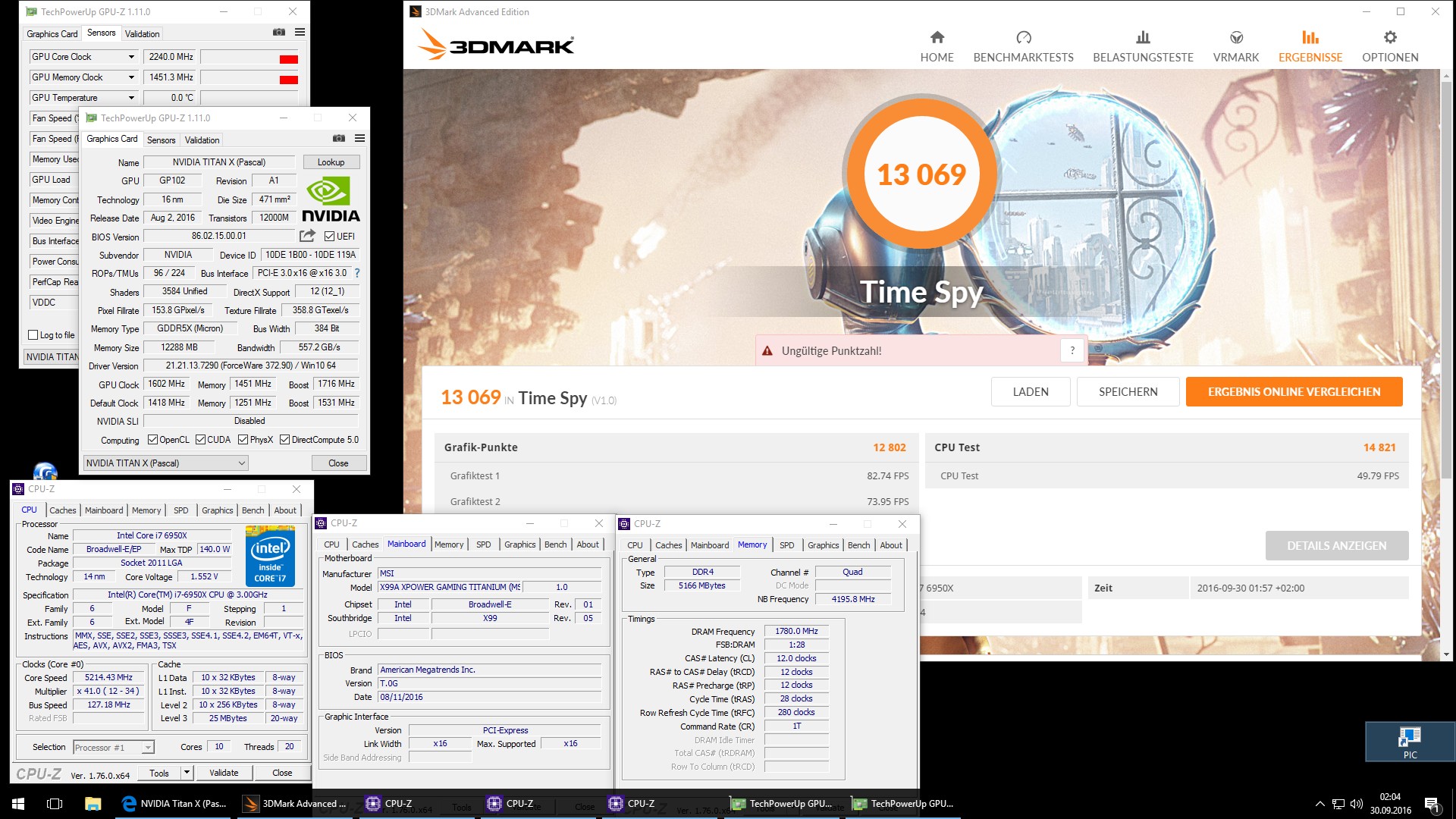Select the Memory tab in Mainboard CPU-Z window
This screenshot has height=819, width=1456.
449,545
